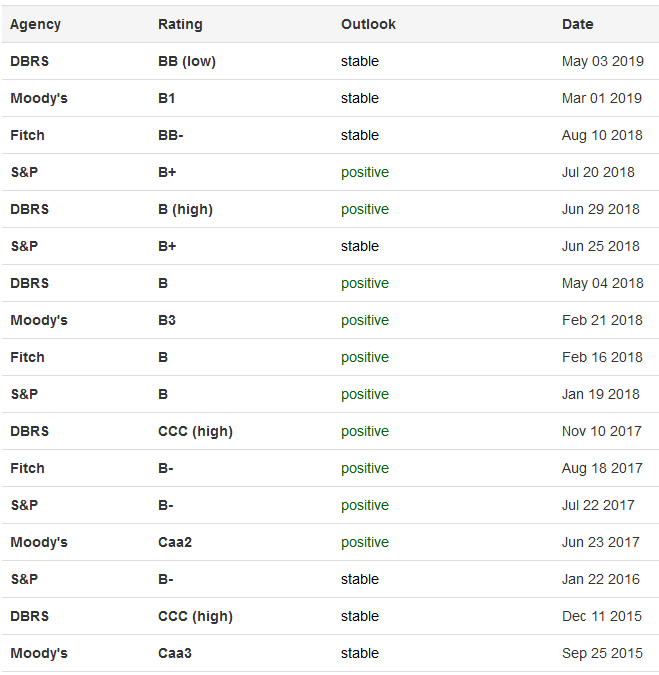Select the B (high) rating cell
This screenshot has height=675, width=659.
[x=185, y=210]
